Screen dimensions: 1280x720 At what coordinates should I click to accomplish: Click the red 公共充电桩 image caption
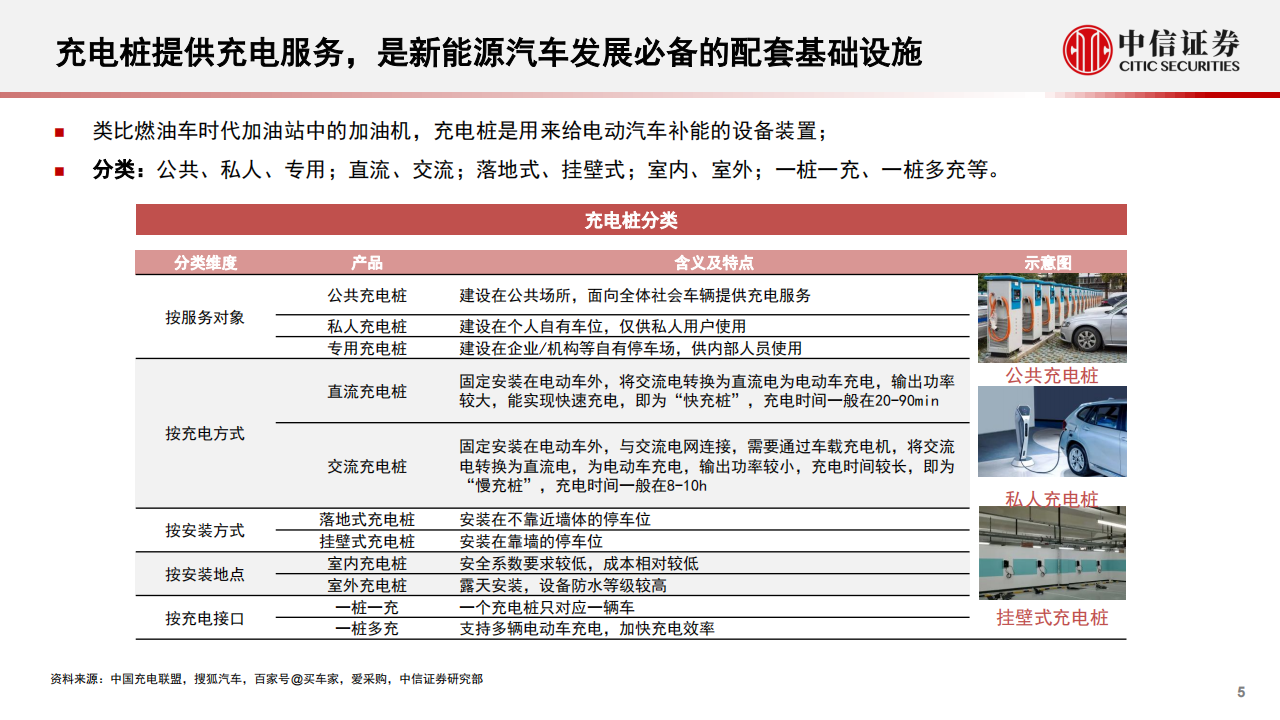[1052, 376]
